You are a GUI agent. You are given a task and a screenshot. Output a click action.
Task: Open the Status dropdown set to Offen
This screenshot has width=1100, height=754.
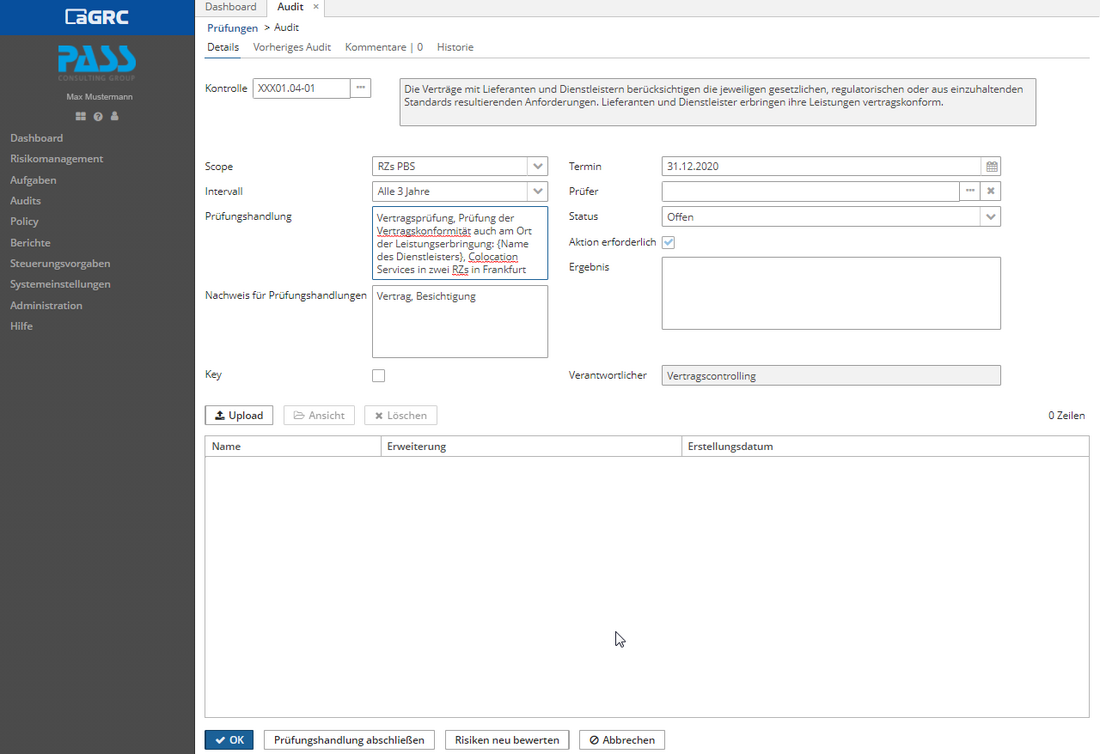(x=990, y=216)
